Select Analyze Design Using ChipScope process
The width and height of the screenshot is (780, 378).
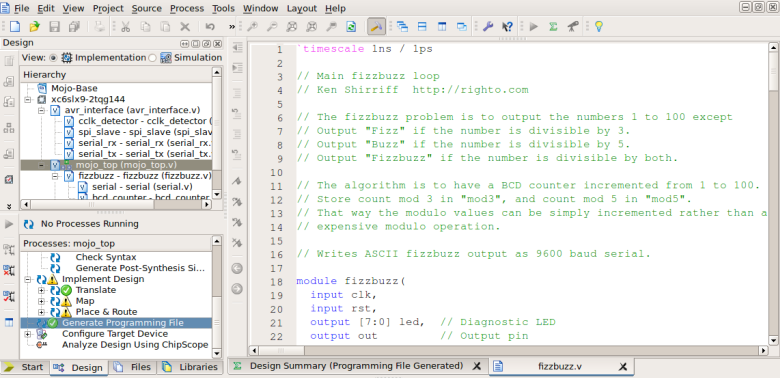(135, 345)
